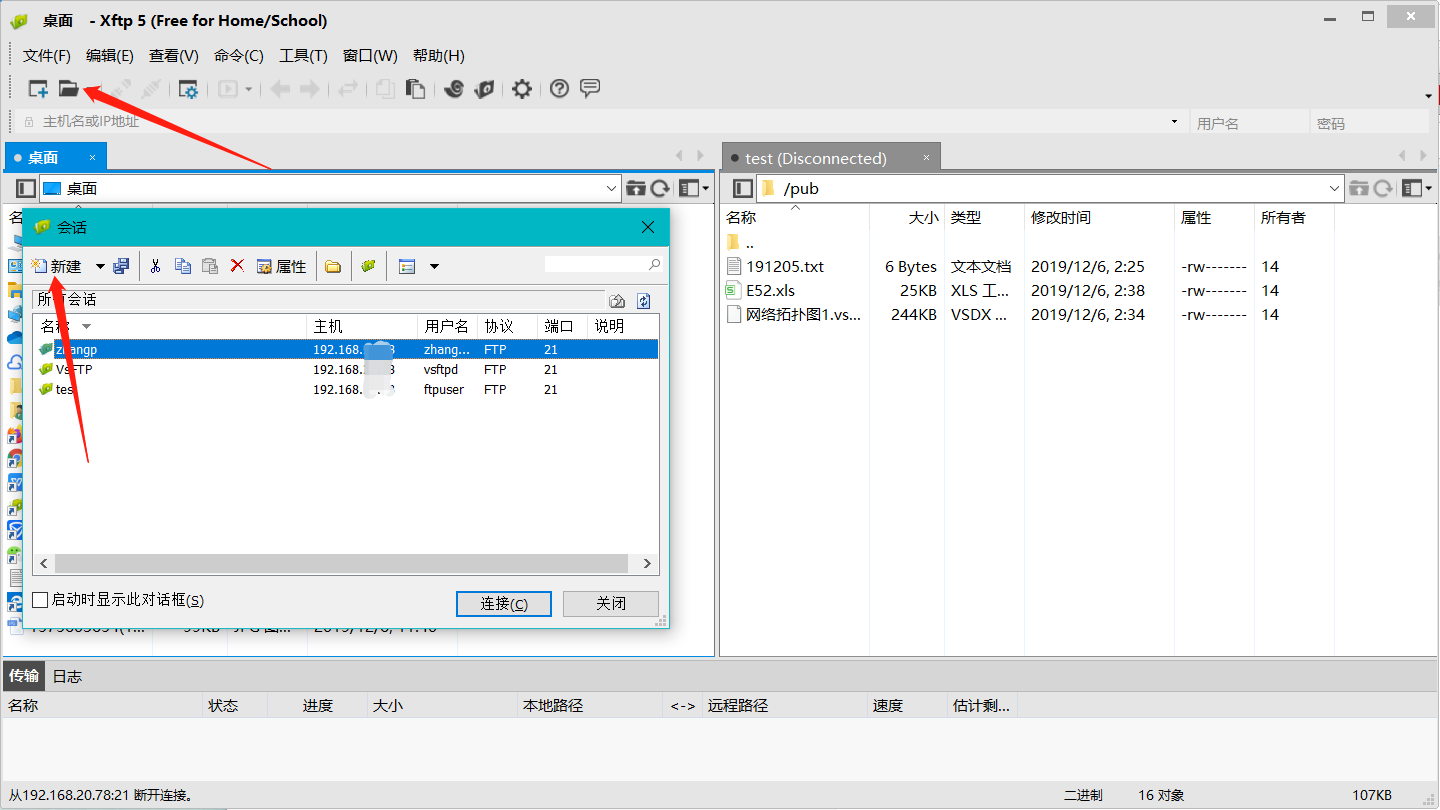The image size is (1440, 810).
Task: Open the Options gear icon
Action: click(x=522, y=89)
